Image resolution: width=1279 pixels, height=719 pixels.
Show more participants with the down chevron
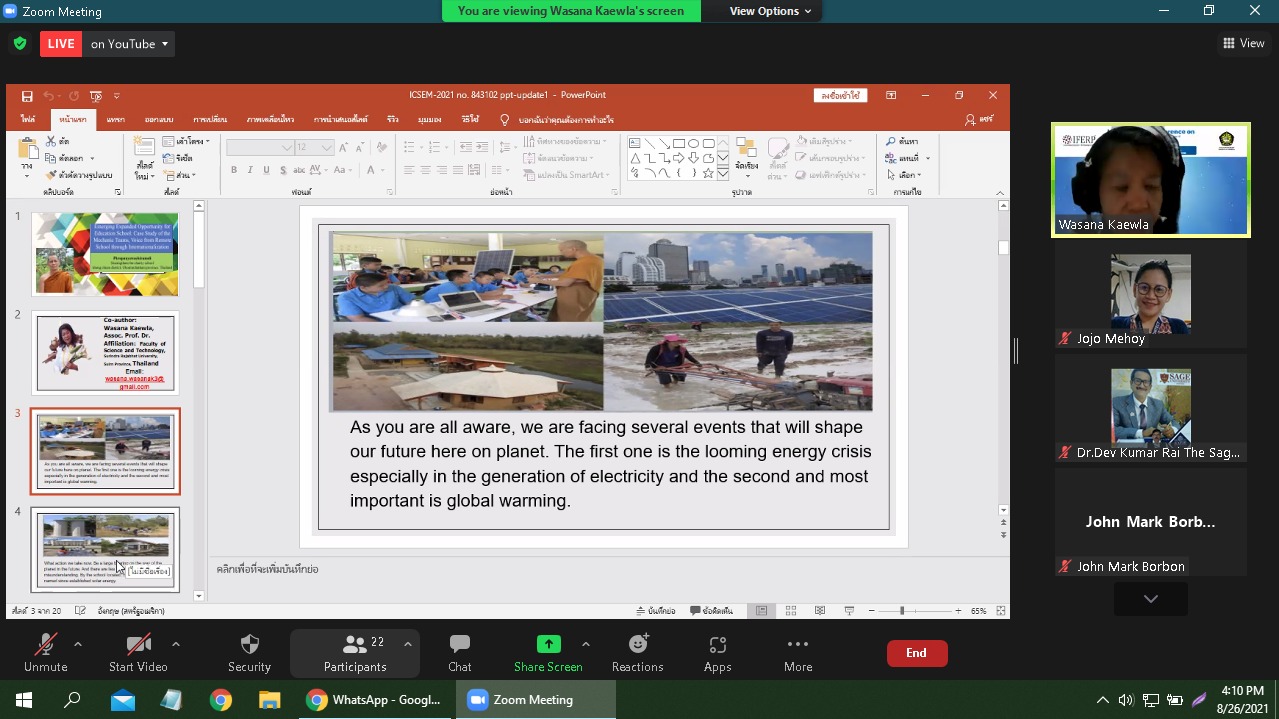tap(1151, 598)
